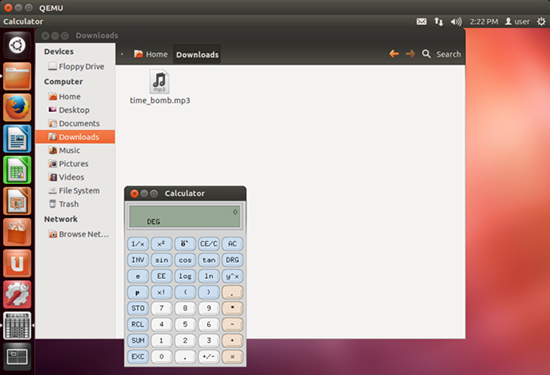The image size is (550, 375).
Task: Open LibreOffice Calc from the launcher
Action: tap(17, 170)
